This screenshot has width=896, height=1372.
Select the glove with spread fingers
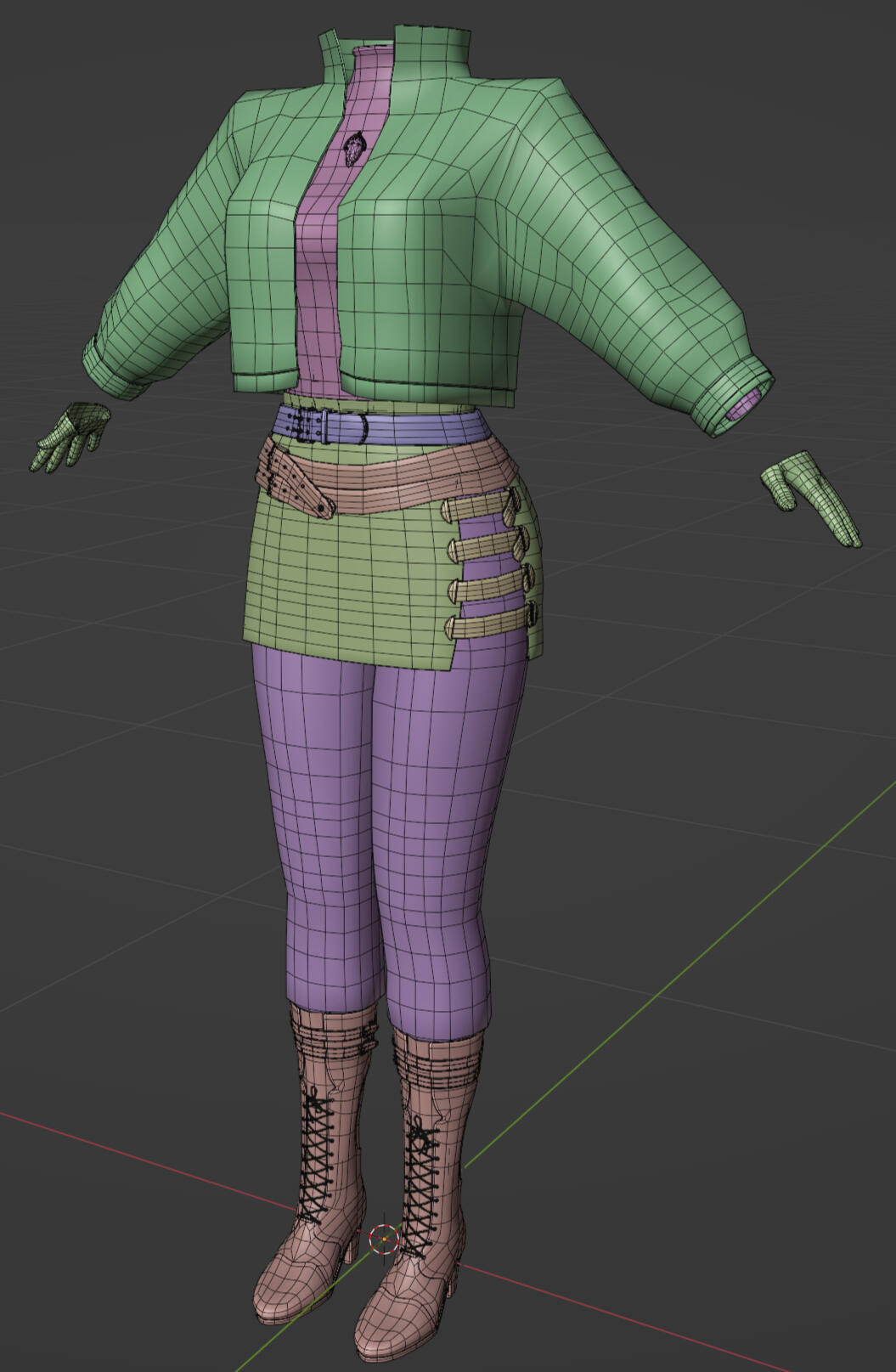click(71, 437)
